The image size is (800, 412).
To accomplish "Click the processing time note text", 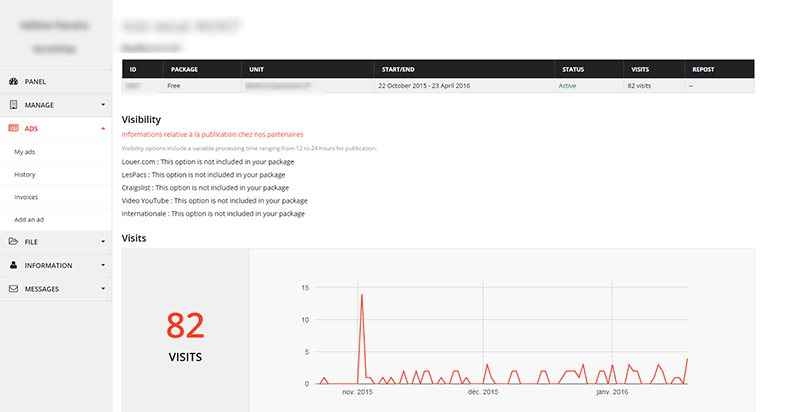I will point(249,148).
